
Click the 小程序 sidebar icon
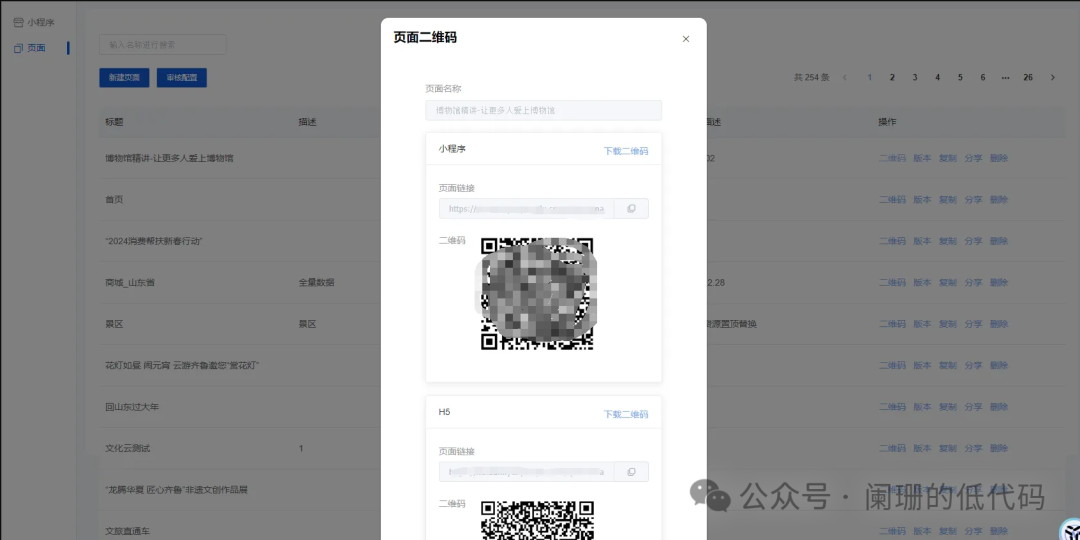coord(18,22)
